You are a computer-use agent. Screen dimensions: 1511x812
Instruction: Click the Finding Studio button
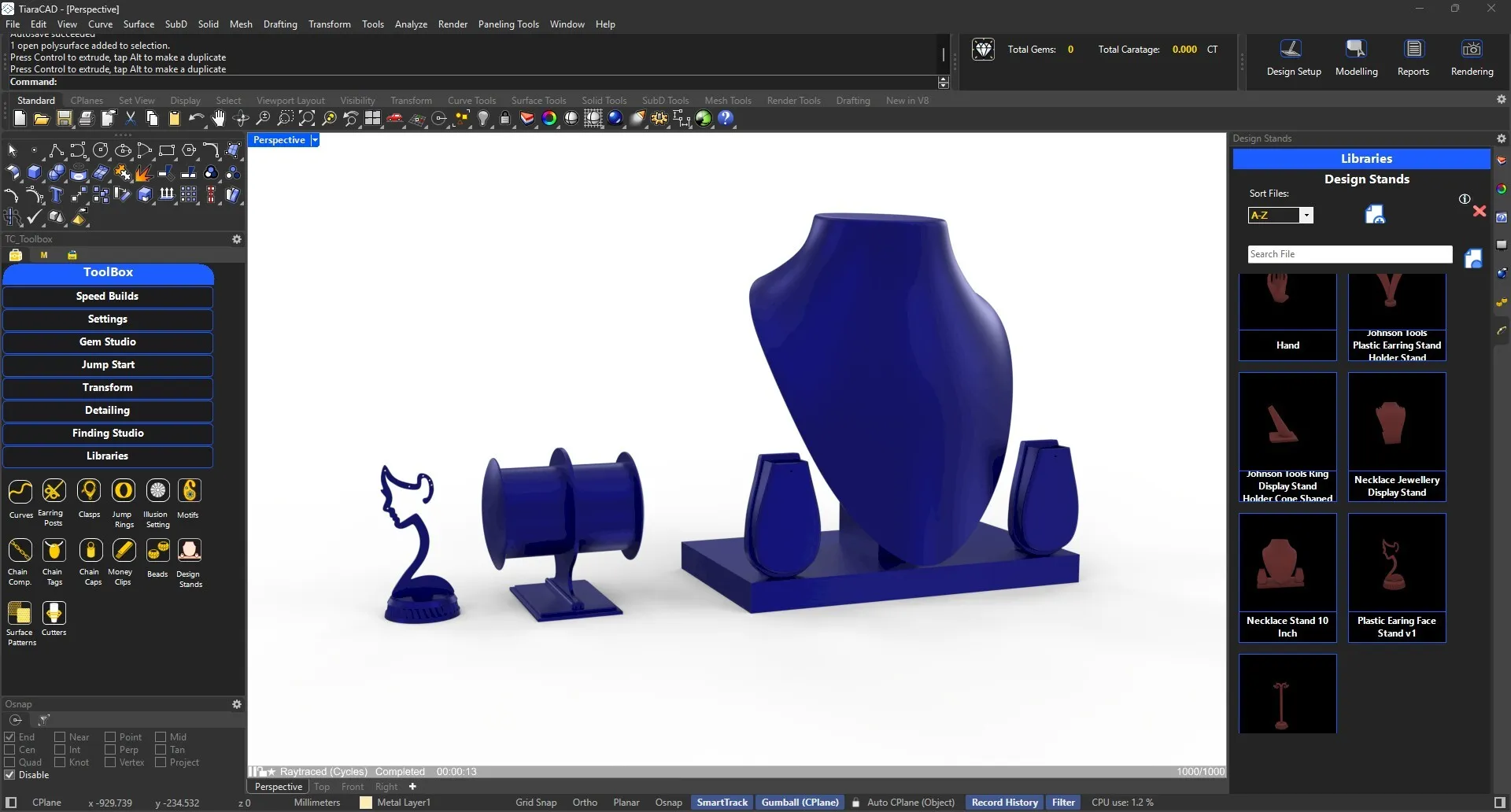(108, 434)
